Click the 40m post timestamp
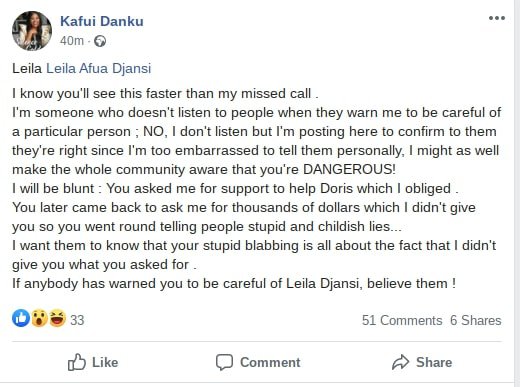Viewport: 520px width, 387px height. [72, 41]
